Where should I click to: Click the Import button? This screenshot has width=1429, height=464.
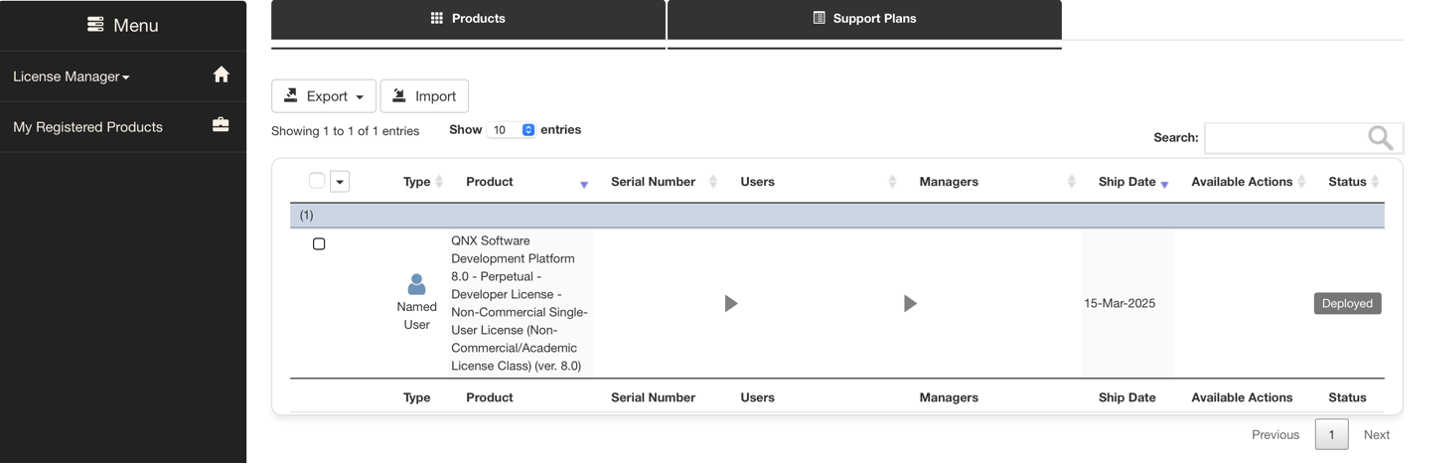(424, 96)
